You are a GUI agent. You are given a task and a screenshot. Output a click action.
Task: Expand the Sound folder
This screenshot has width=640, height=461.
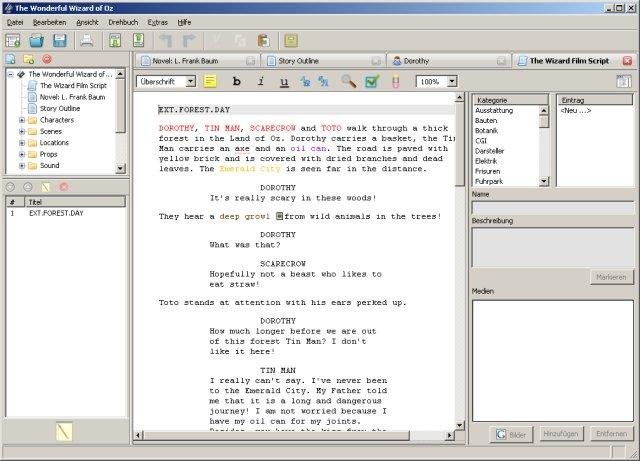(22, 166)
